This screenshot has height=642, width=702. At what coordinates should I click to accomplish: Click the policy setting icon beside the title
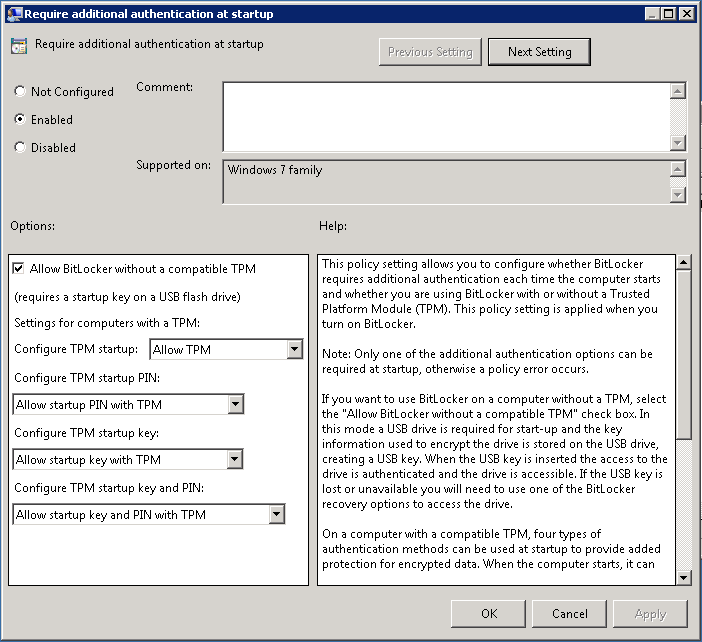tap(19, 46)
